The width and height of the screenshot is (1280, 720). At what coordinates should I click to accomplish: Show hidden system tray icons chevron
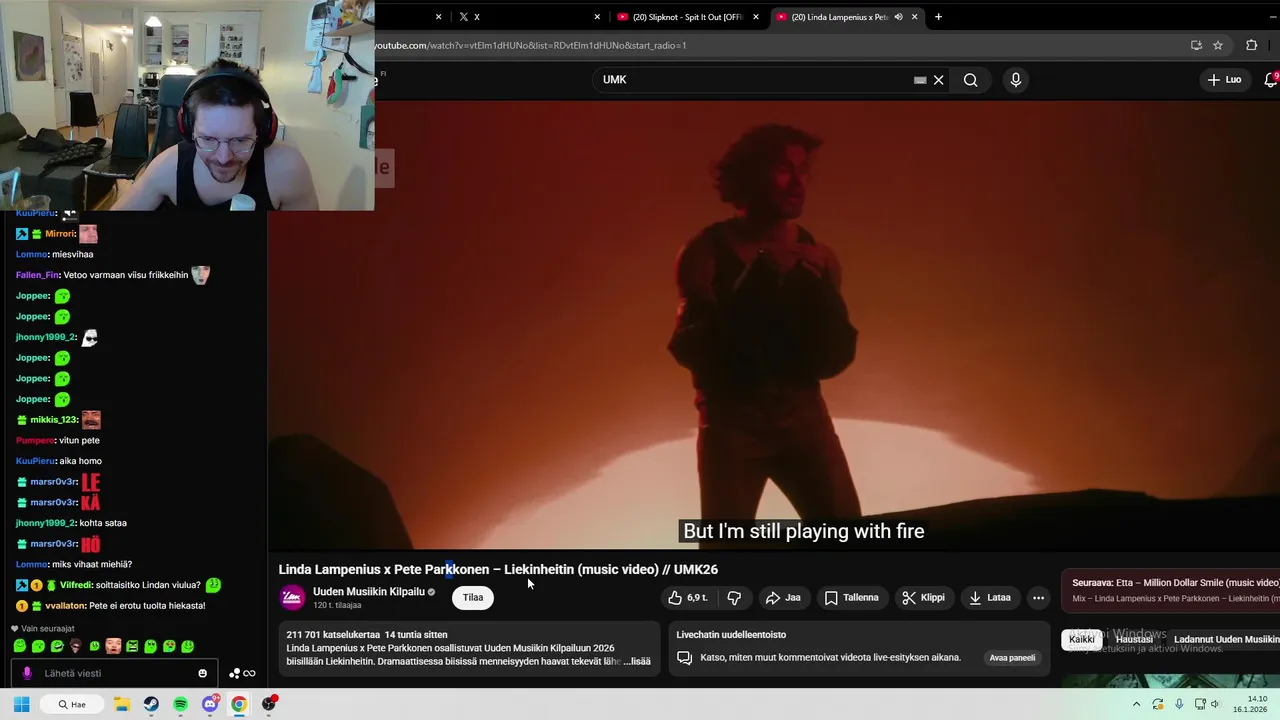click(1136, 704)
